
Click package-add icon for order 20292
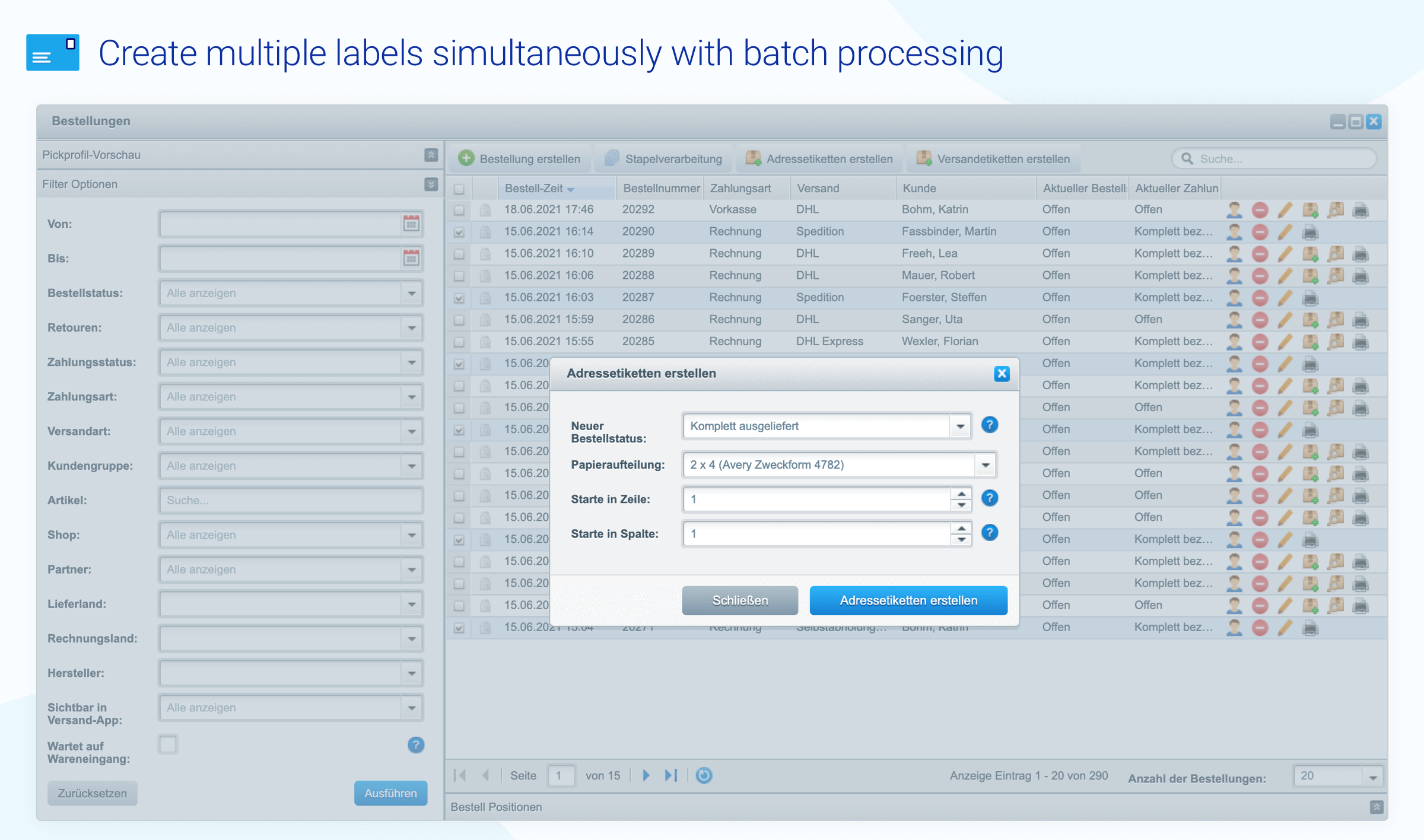(1310, 210)
